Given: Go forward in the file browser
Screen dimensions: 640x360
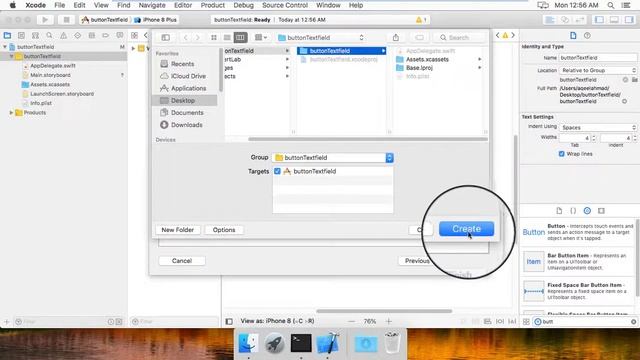Looking at the screenshot, I should pos(198,38).
